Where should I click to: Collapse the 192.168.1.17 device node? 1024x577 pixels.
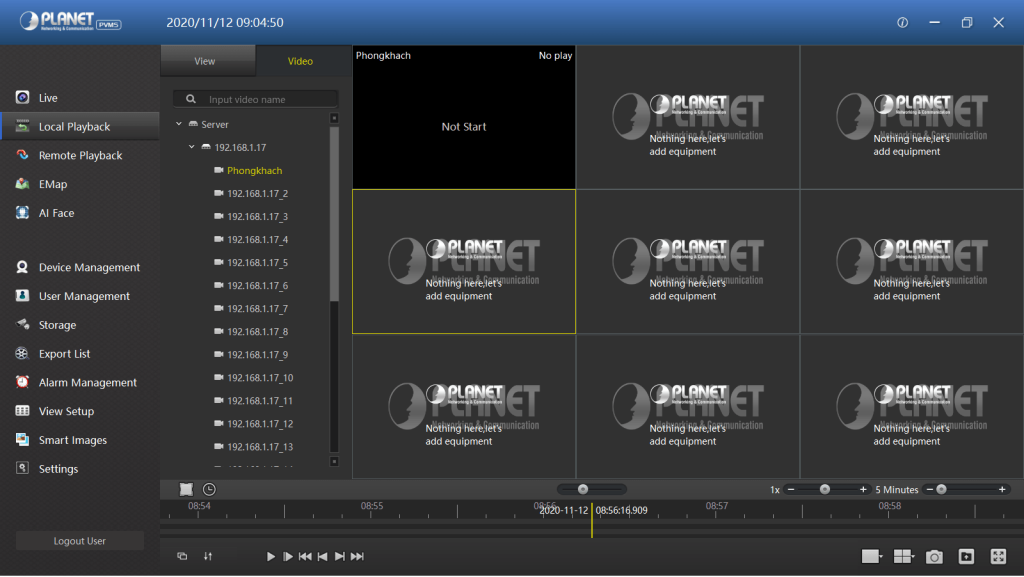tap(191, 148)
